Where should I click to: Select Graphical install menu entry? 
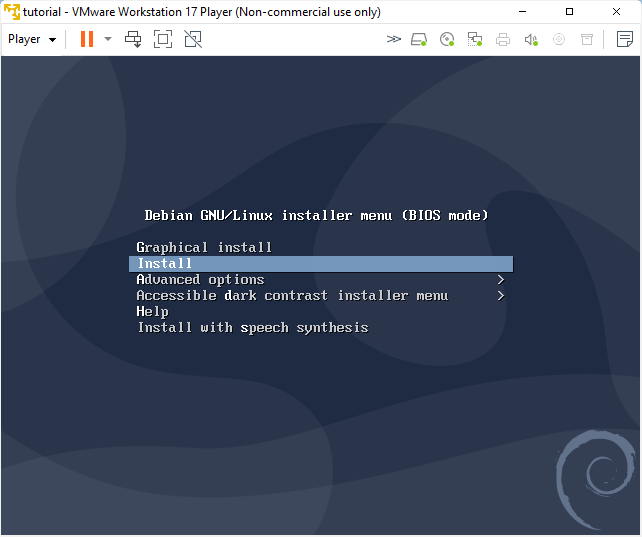click(x=204, y=248)
